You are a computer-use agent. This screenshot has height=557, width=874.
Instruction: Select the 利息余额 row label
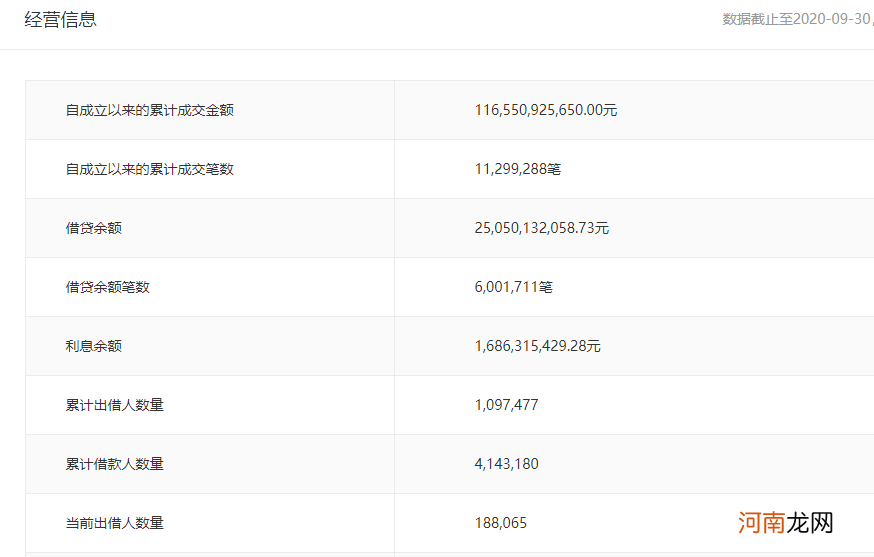[x=93, y=346]
